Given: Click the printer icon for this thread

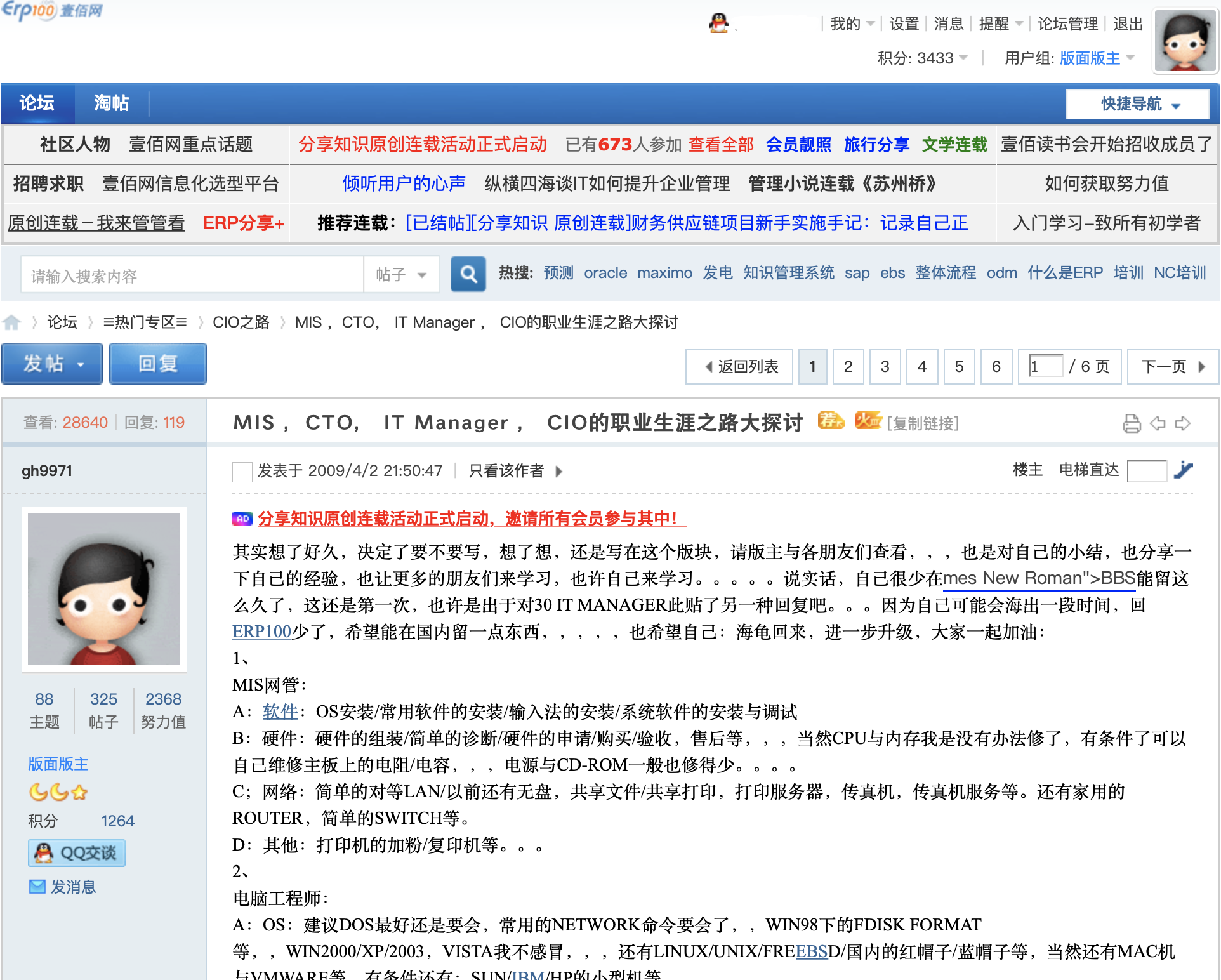Looking at the screenshot, I should [1132, 423].
